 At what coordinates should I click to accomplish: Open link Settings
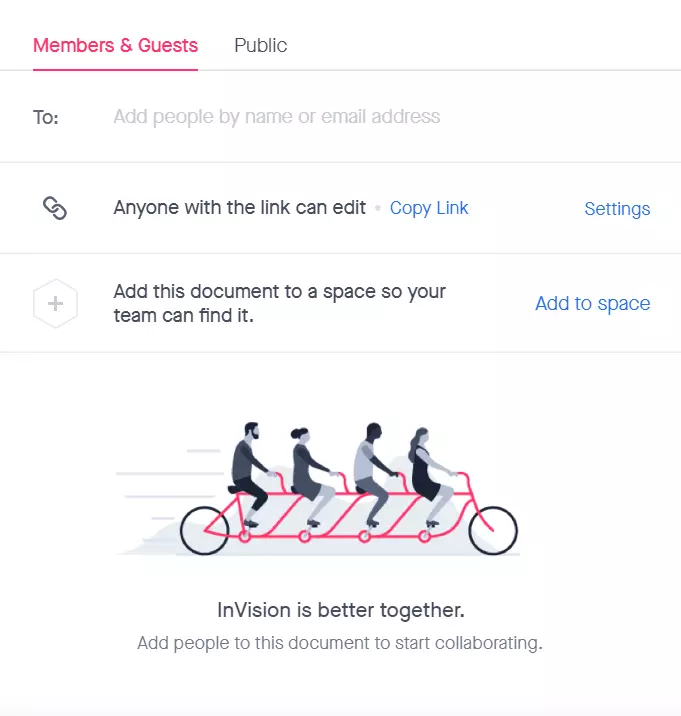point(617,209)
